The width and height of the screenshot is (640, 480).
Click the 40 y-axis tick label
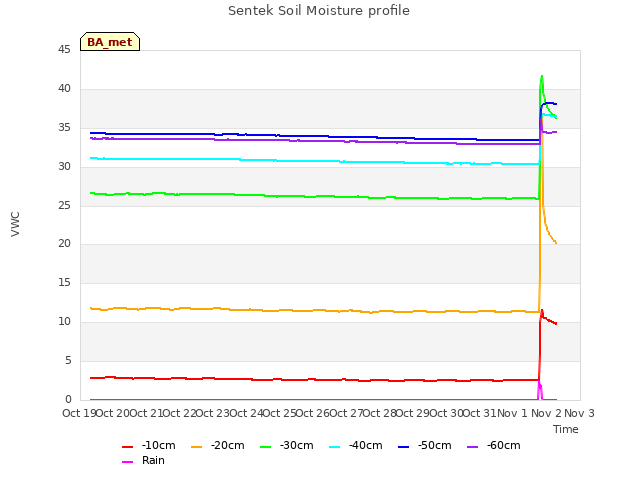pos(64,89)
